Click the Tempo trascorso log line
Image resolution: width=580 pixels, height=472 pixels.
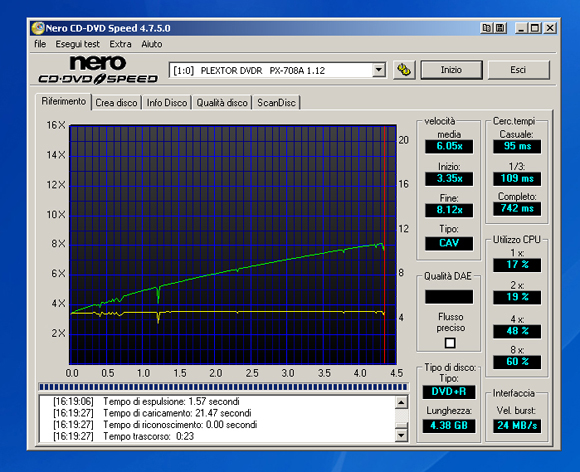pyautogui.click(x=124, y=436)
